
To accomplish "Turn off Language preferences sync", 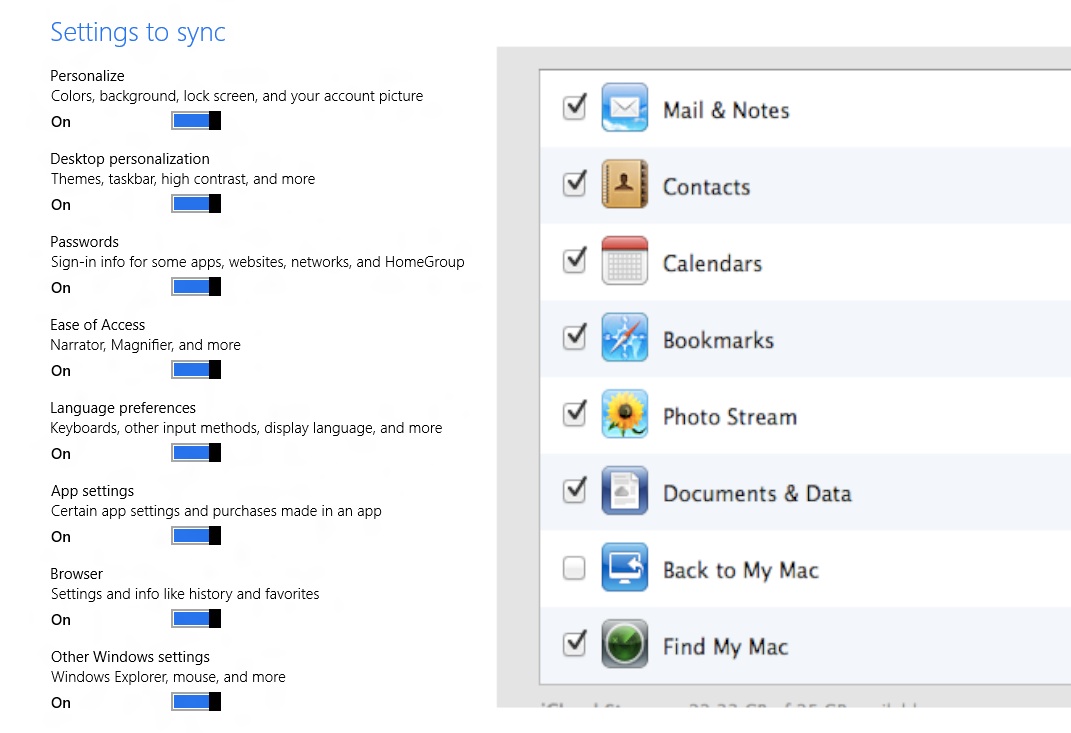I will pos(195,452).
